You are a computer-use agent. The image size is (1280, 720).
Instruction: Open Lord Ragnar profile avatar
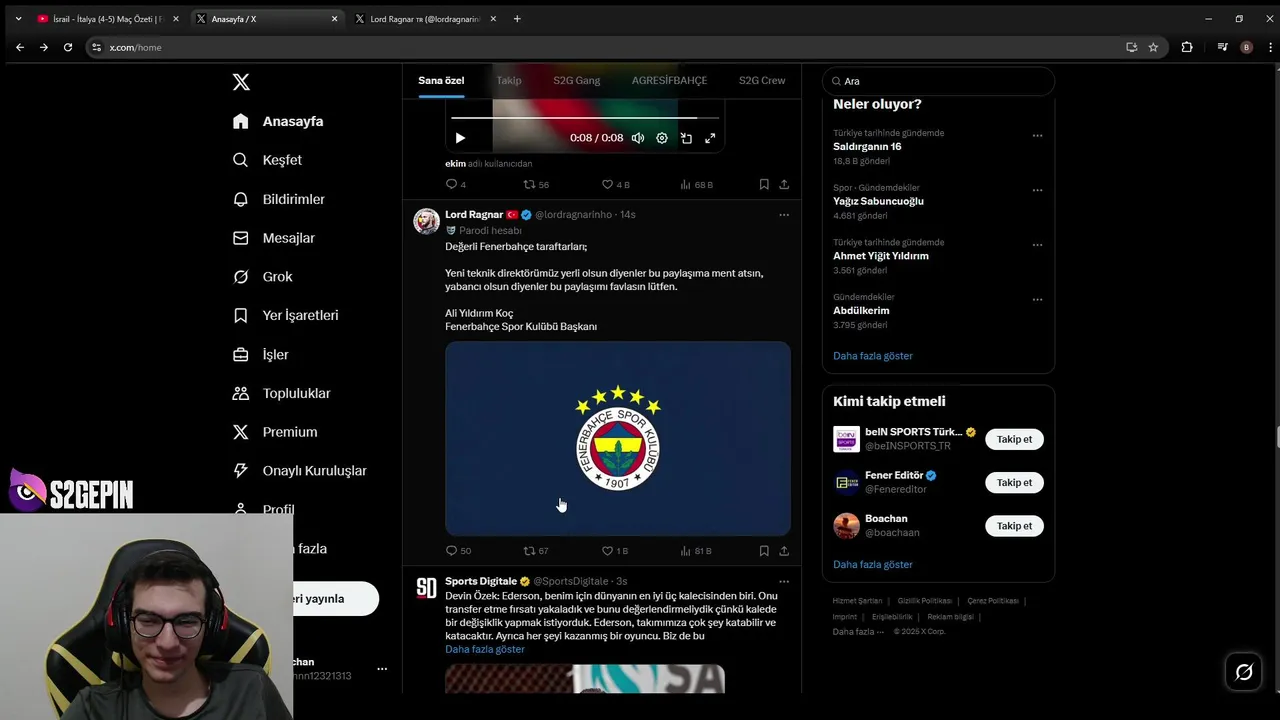pyautogui.click(x=426, y=221)
